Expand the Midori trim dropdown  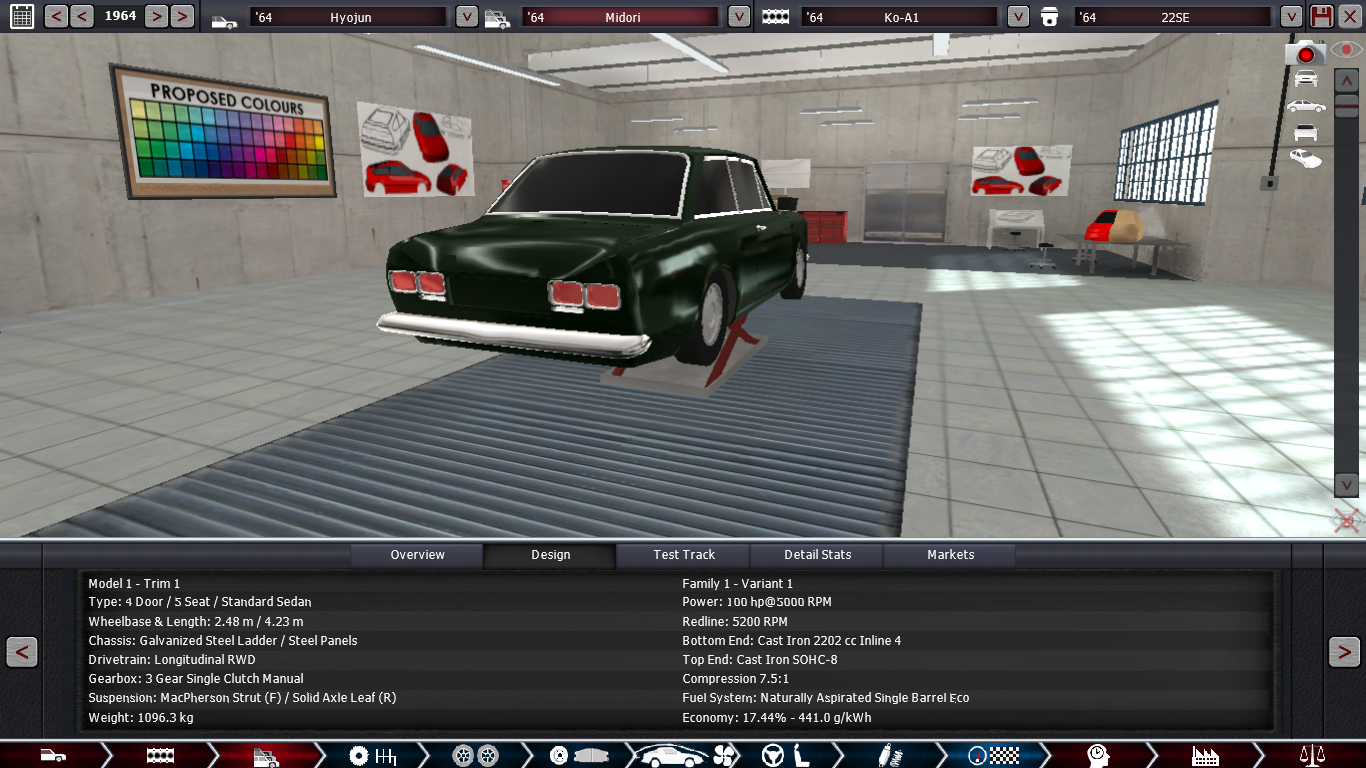click(738, 17)
